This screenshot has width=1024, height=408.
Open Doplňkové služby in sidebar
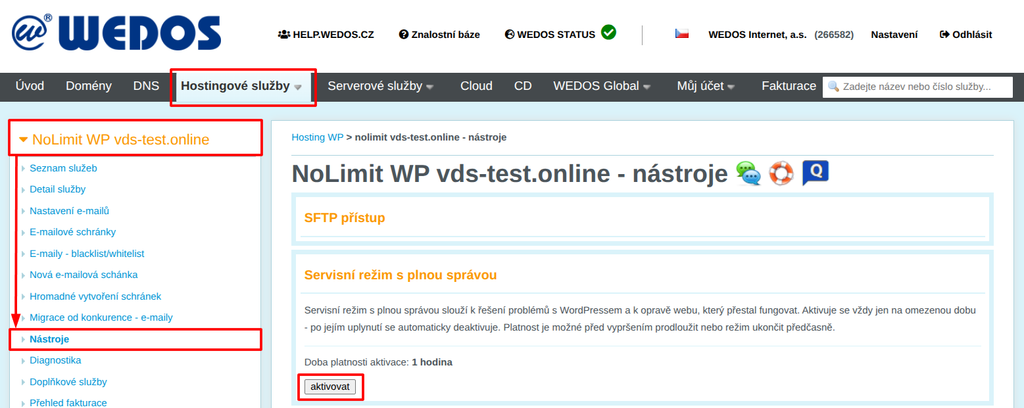click(x=68, y=382)
